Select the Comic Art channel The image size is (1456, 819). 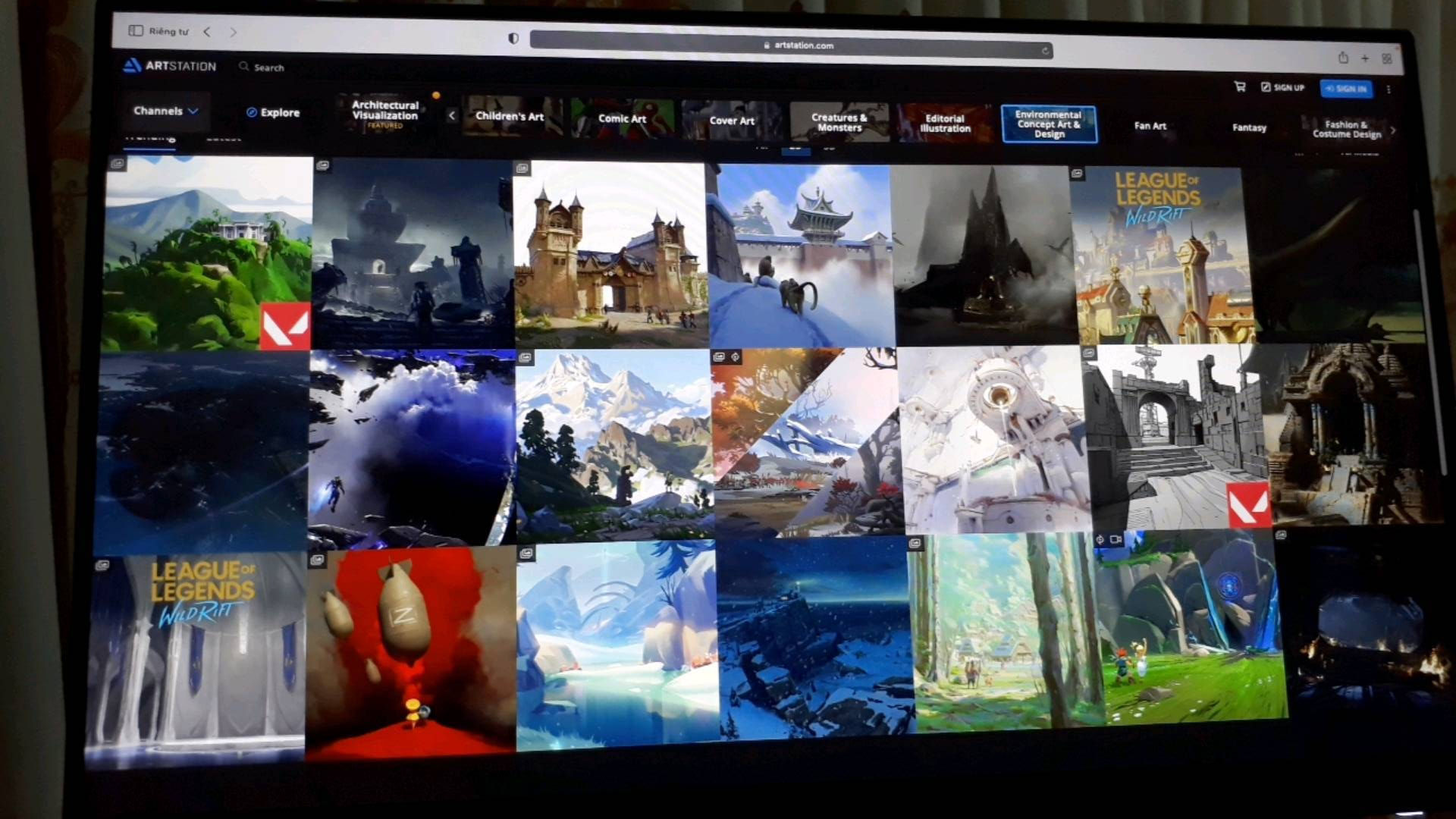pos(622,119)
